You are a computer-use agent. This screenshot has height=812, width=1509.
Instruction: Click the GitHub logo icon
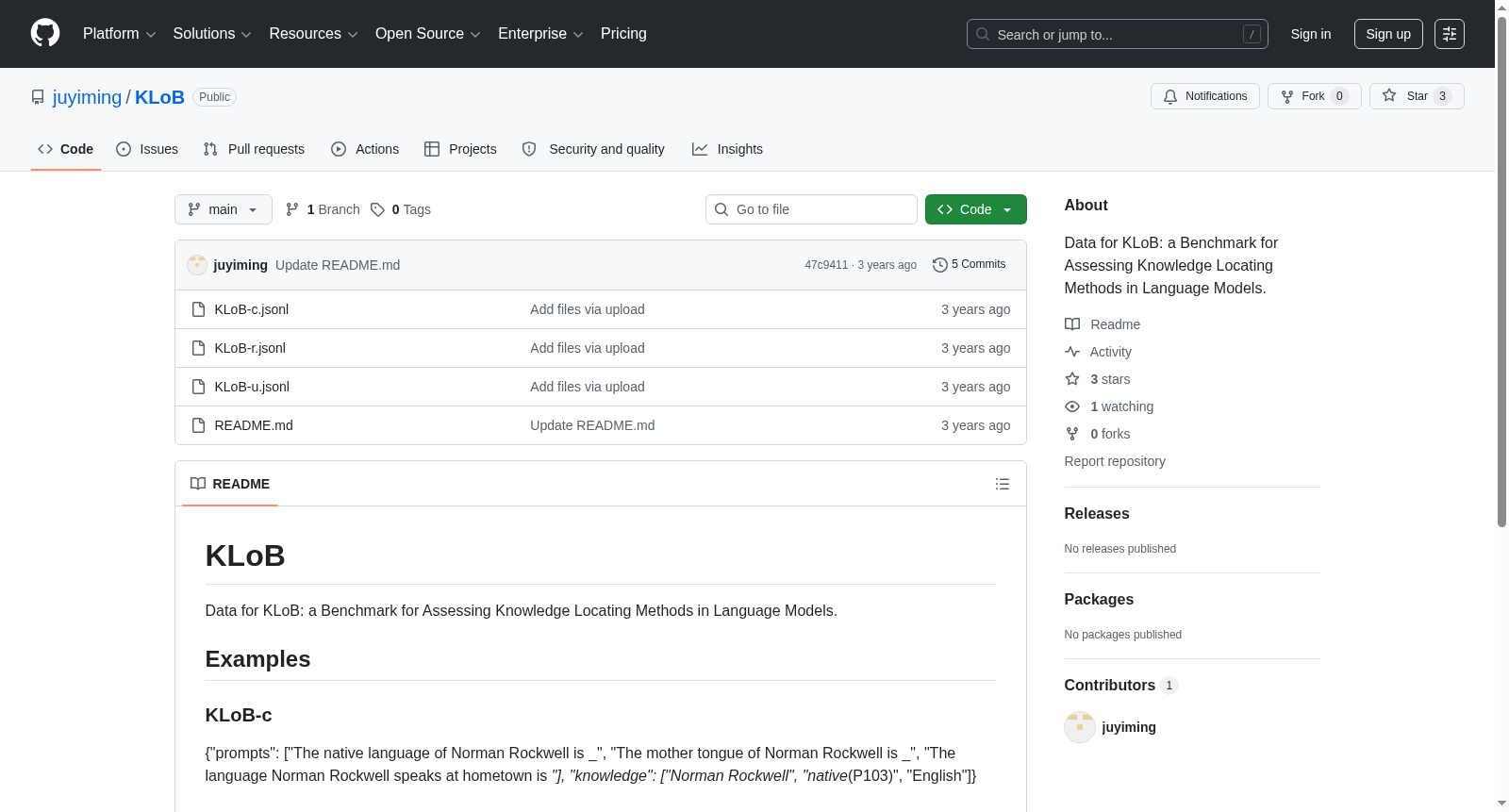pyautogui.click(x=45, y=33)
